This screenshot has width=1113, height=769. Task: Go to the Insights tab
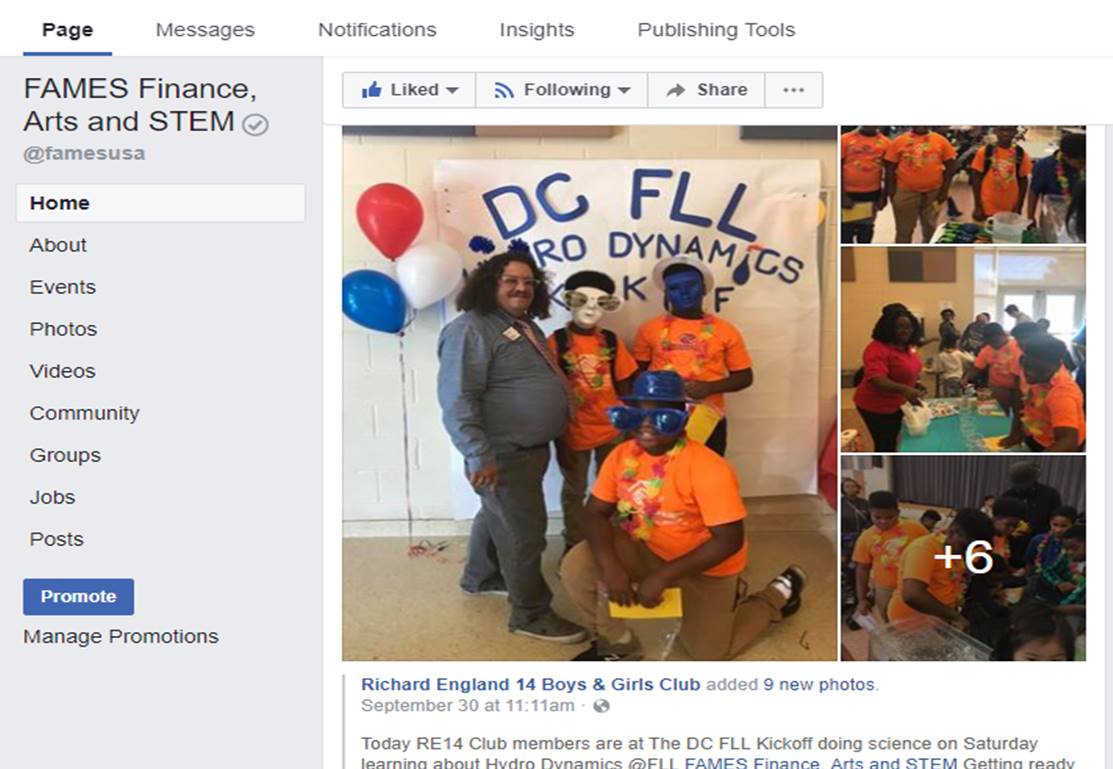coord(537,30)
